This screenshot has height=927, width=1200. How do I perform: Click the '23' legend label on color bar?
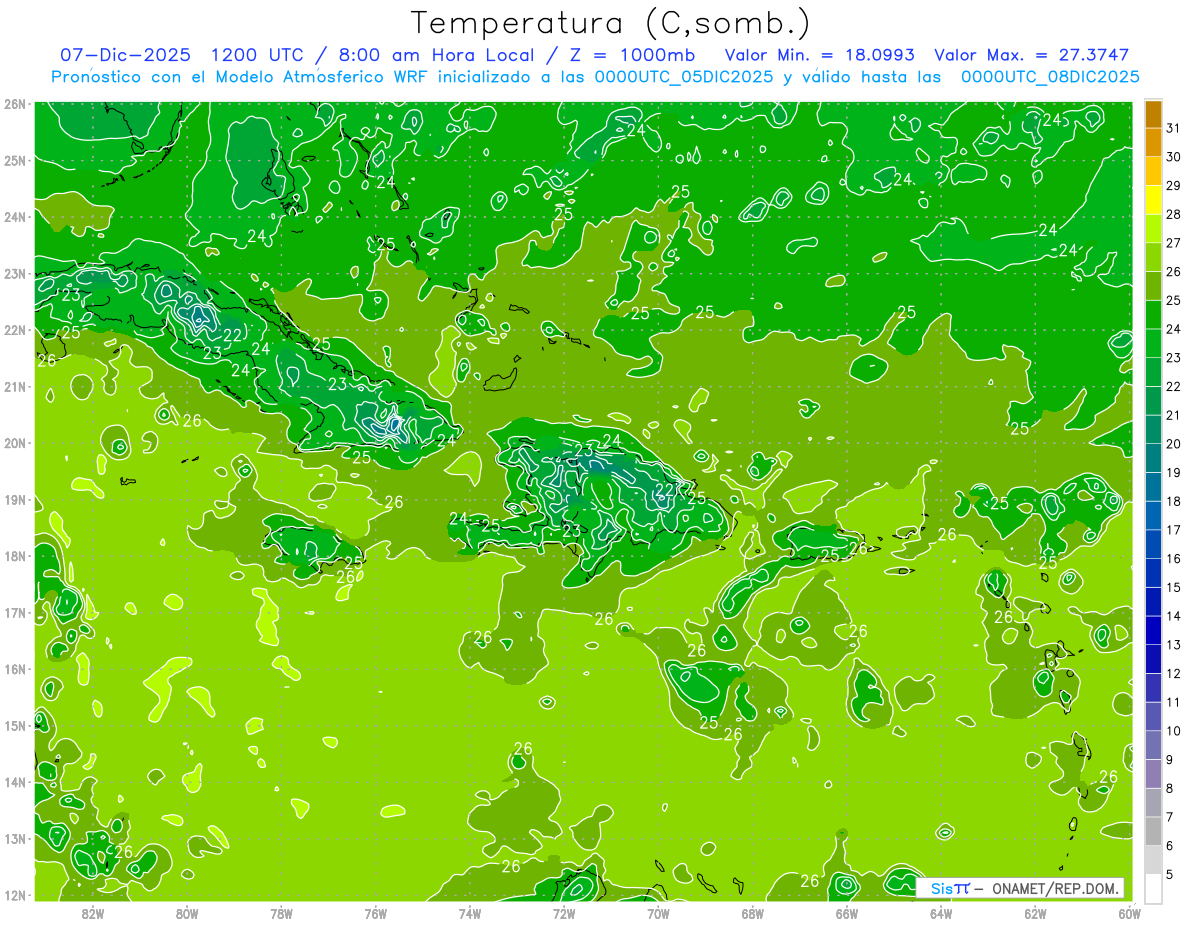tap(1173, 358)
